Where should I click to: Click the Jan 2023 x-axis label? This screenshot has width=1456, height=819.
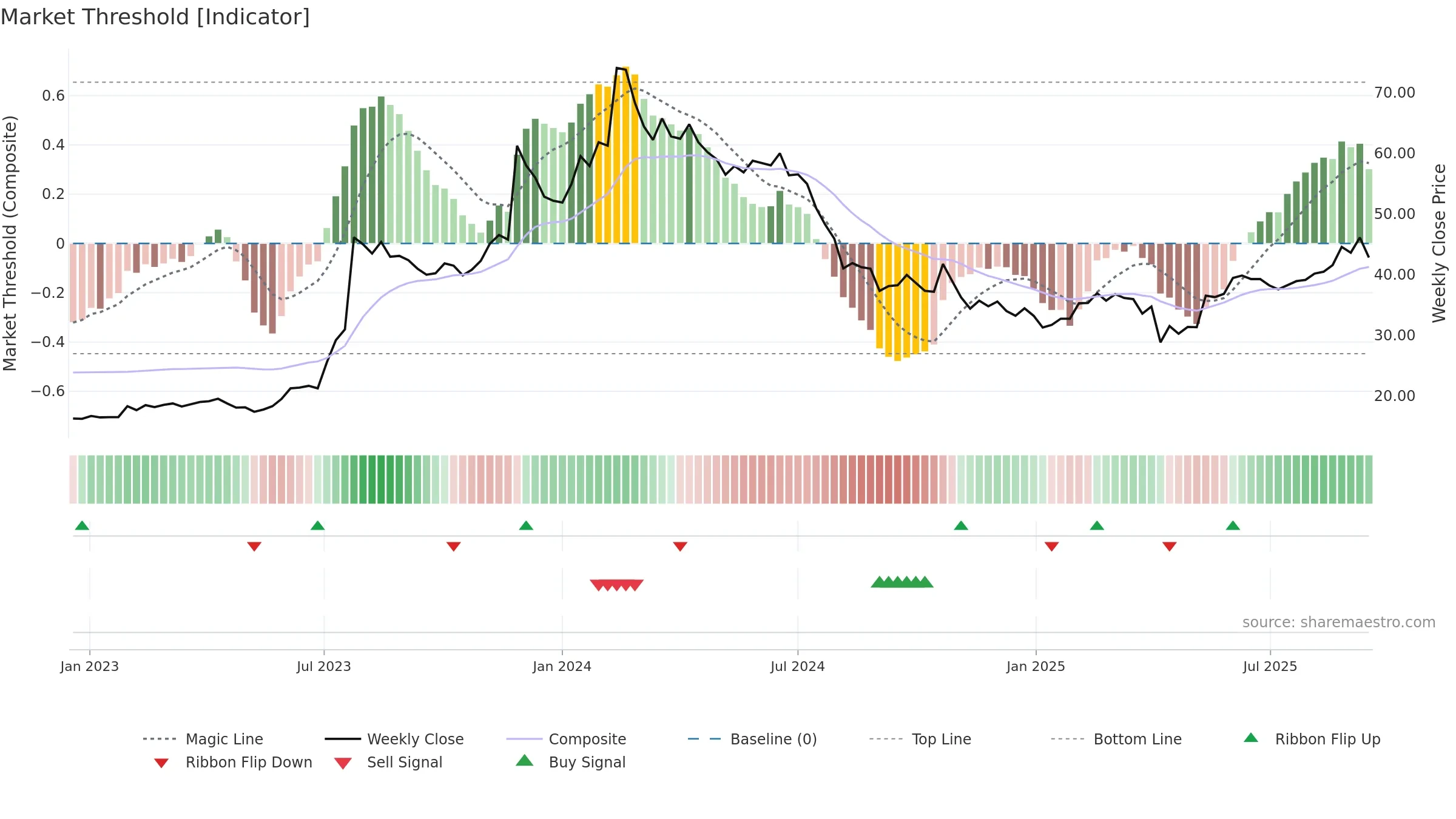point(90,666)
